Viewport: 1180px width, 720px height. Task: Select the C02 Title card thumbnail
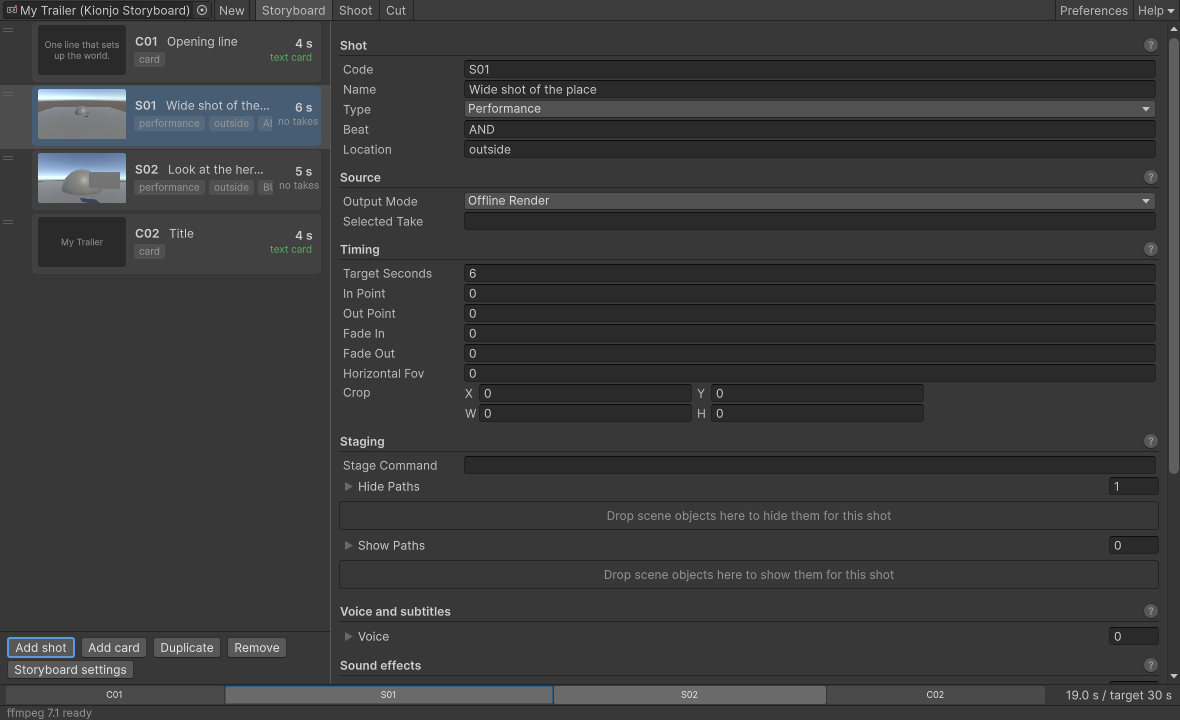pyautogui.click(x=82, y=242)
